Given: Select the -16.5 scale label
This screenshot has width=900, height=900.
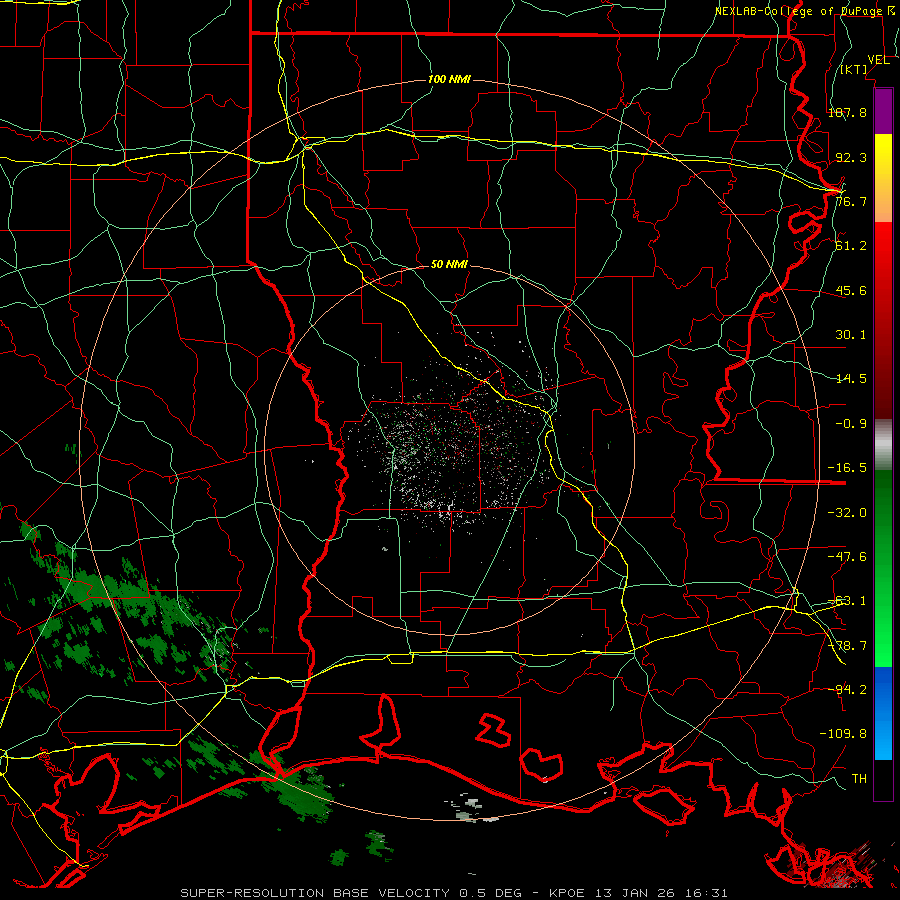Looking at the screenshot, I should pos(847,468).
